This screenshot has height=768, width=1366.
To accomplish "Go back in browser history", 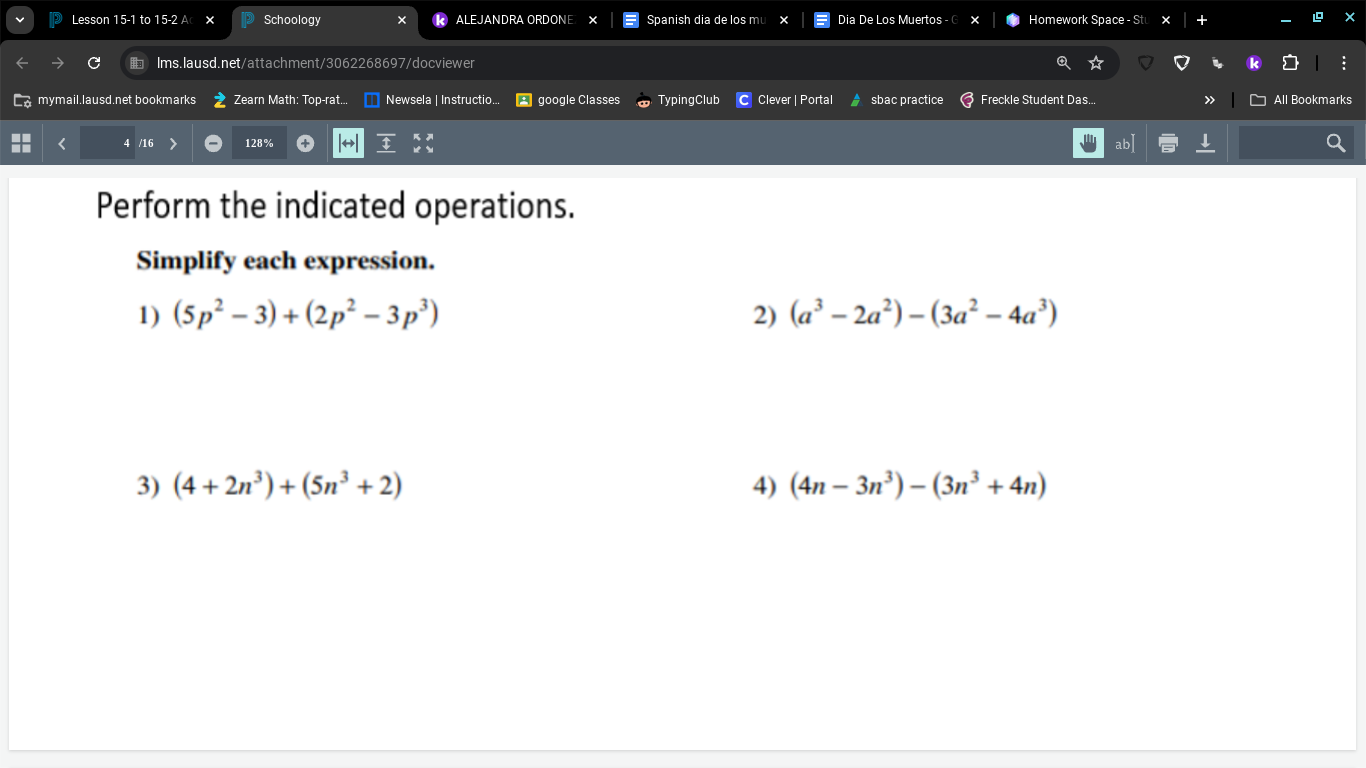I will click(23, 63).
